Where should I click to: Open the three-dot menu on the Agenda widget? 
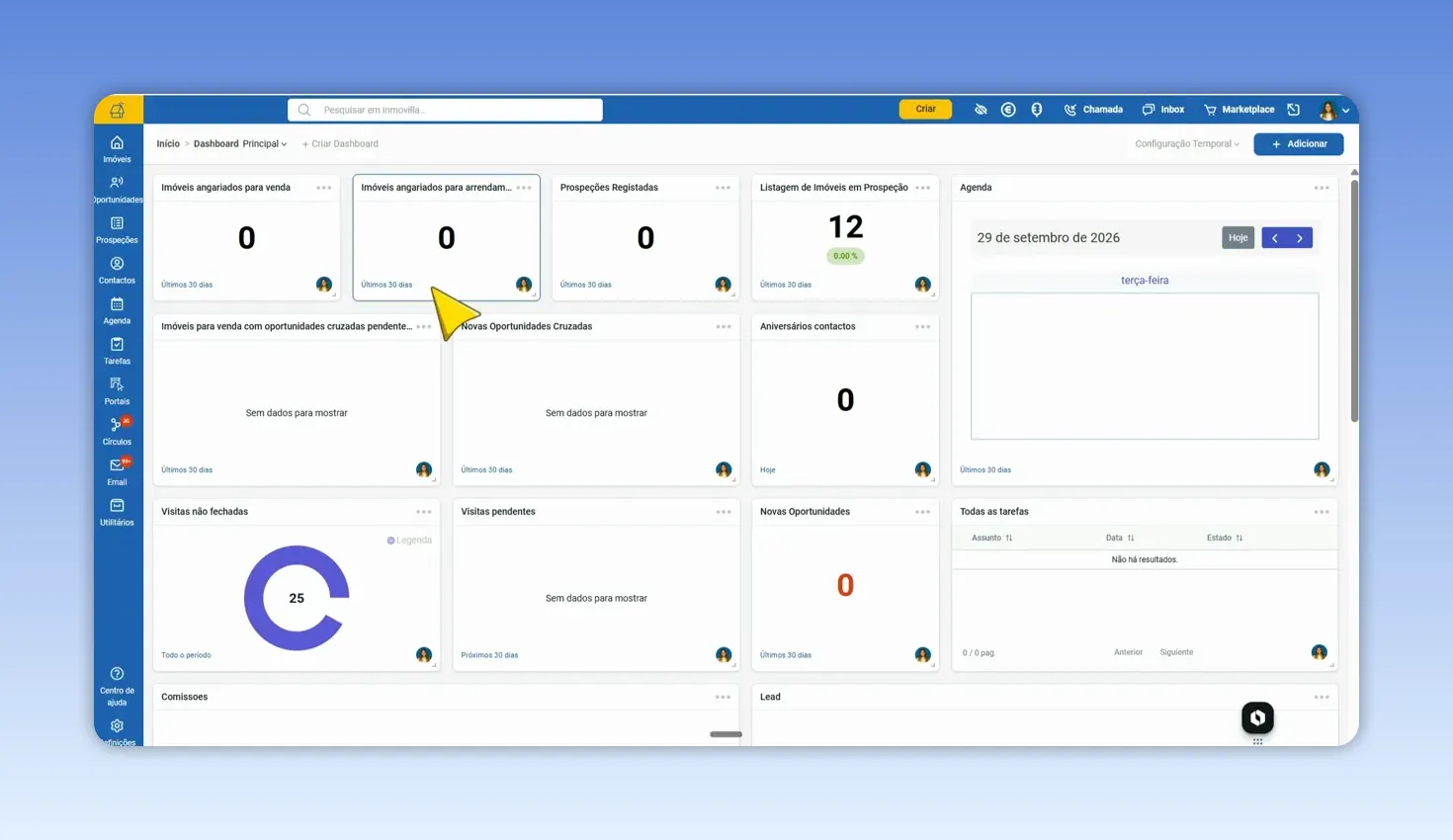tap(1322, 188)
